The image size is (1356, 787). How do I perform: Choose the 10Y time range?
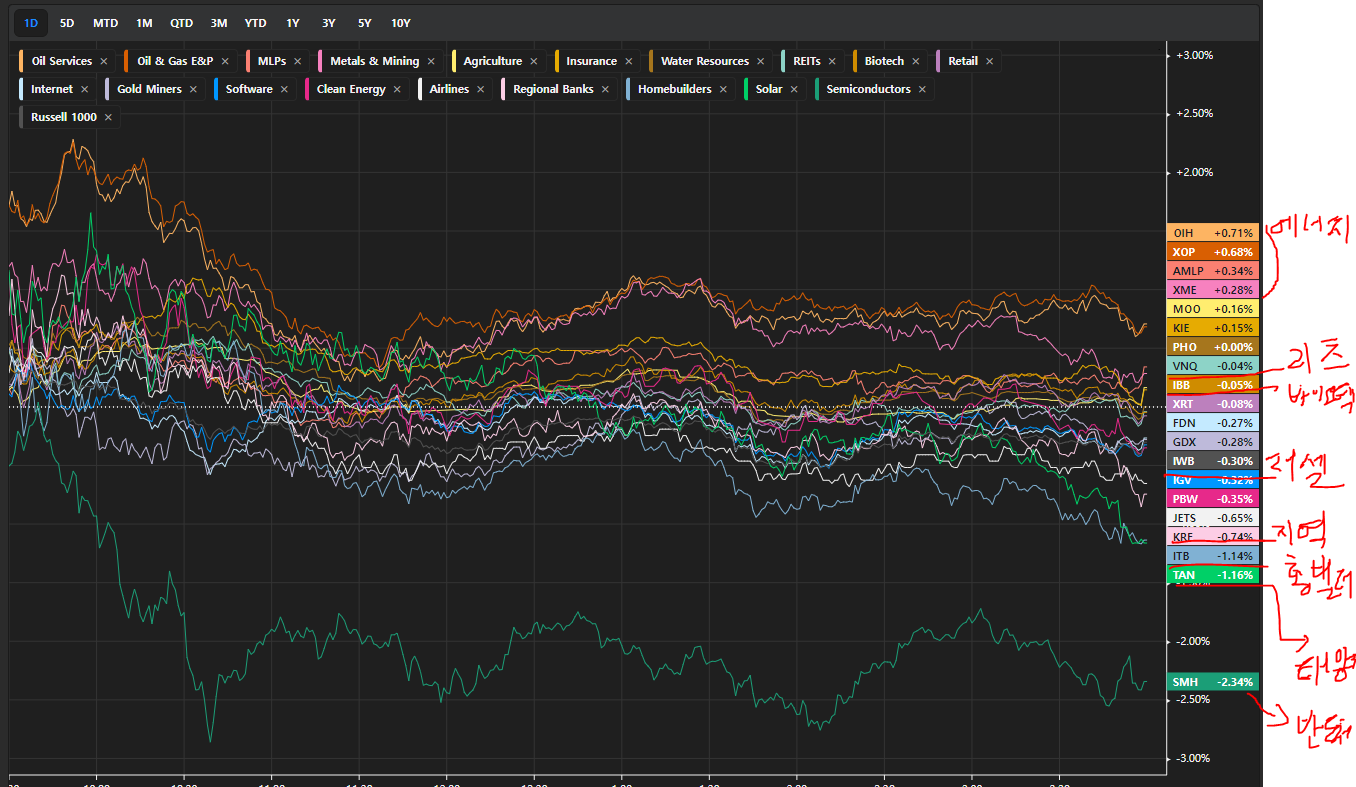point(401,22)
